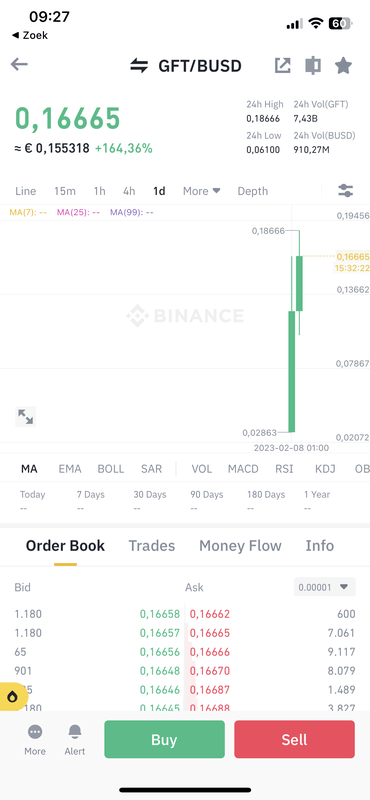The width and height of the screenshot is (370, 800).
Task: Expand the More timeframe dropdown
Action: pos(202,191)
